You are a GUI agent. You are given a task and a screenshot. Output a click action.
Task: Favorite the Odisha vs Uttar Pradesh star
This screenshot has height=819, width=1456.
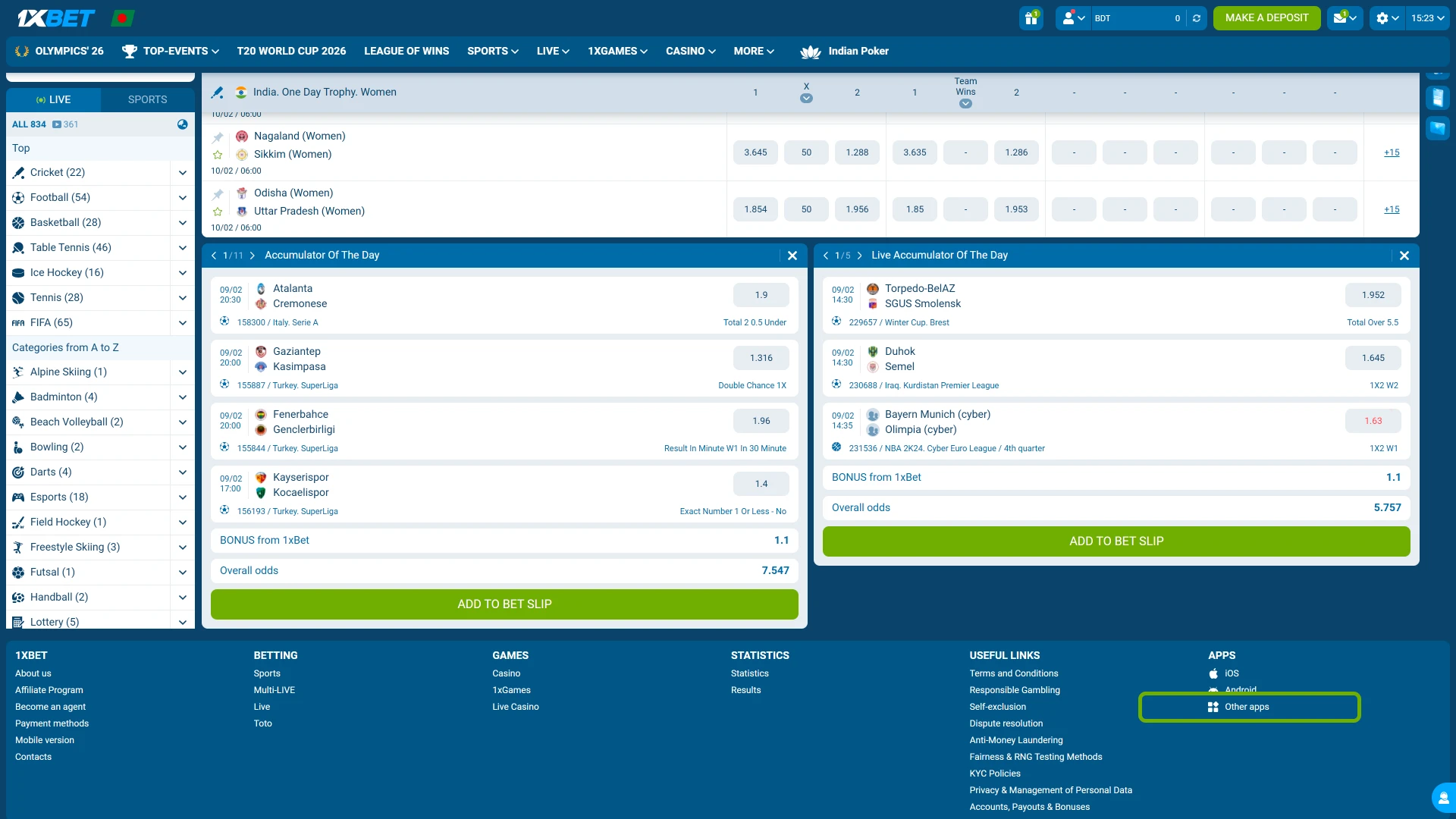(218, 212)
